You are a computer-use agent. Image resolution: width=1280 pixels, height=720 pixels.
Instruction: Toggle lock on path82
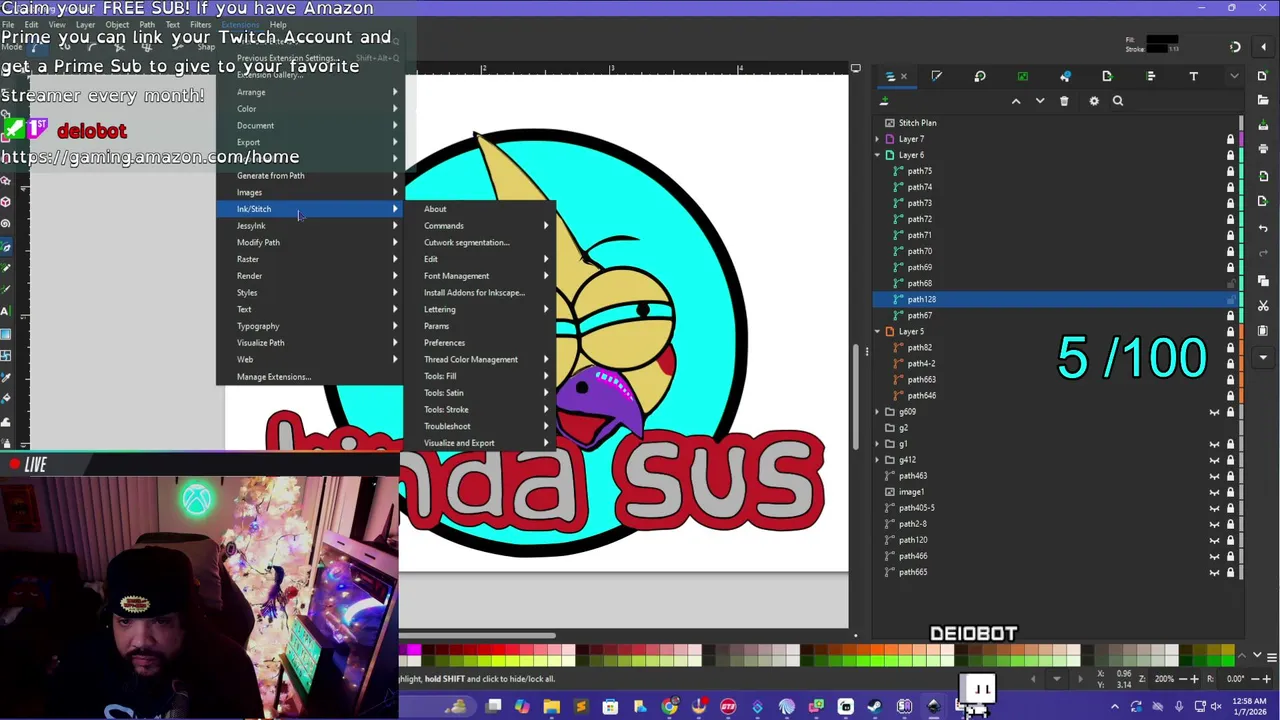(x=1231, y=347)
